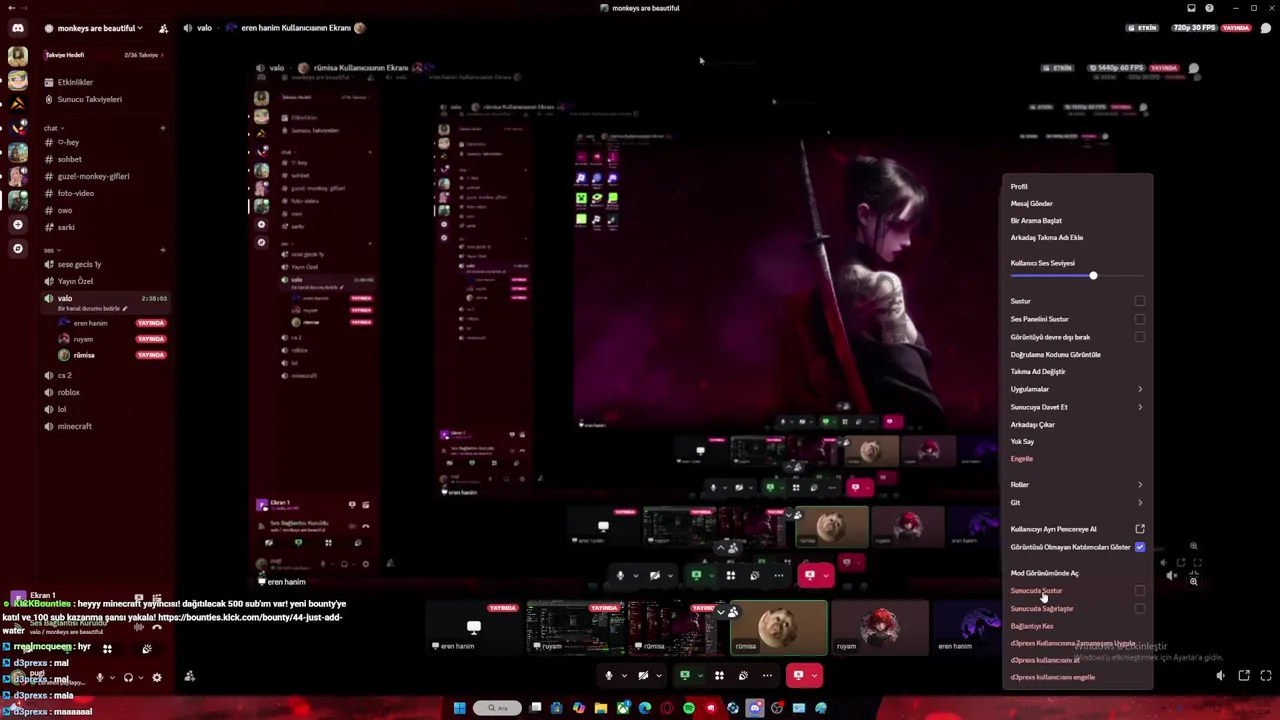1280x720 pixels.
Task: Click the show members icon above thumbnails
Action: coord(733,611)
